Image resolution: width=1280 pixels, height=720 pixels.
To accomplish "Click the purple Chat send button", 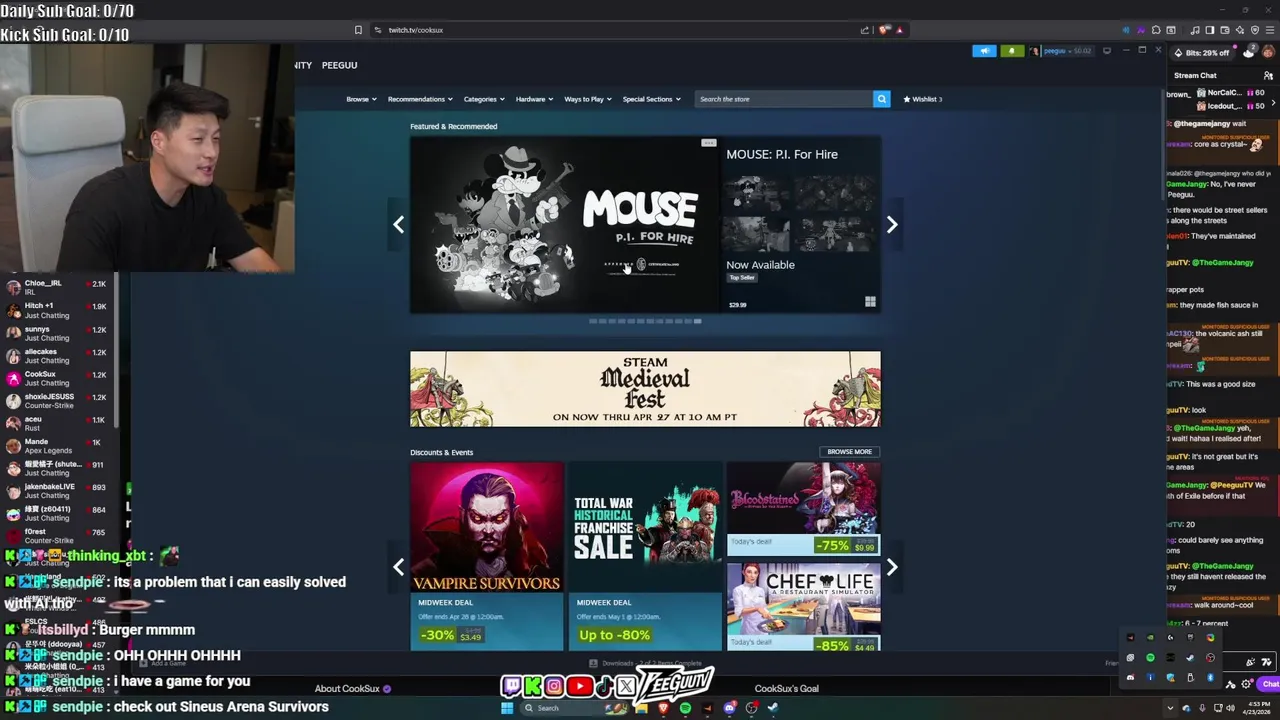I will 1269,684.
